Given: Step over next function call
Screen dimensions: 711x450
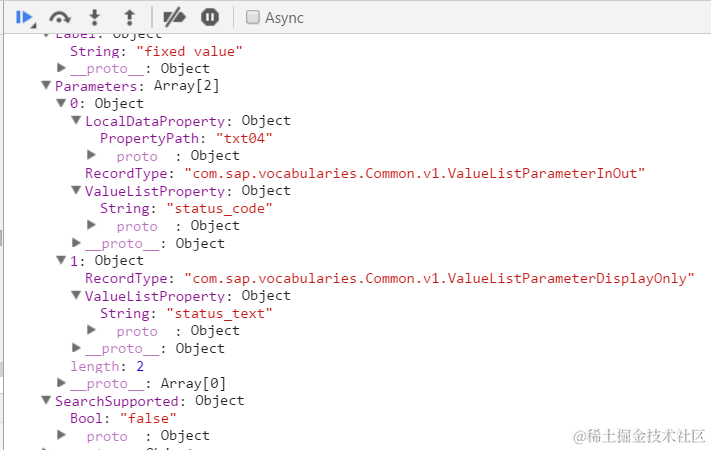Looking at the screenshot, I should [60, 18].
